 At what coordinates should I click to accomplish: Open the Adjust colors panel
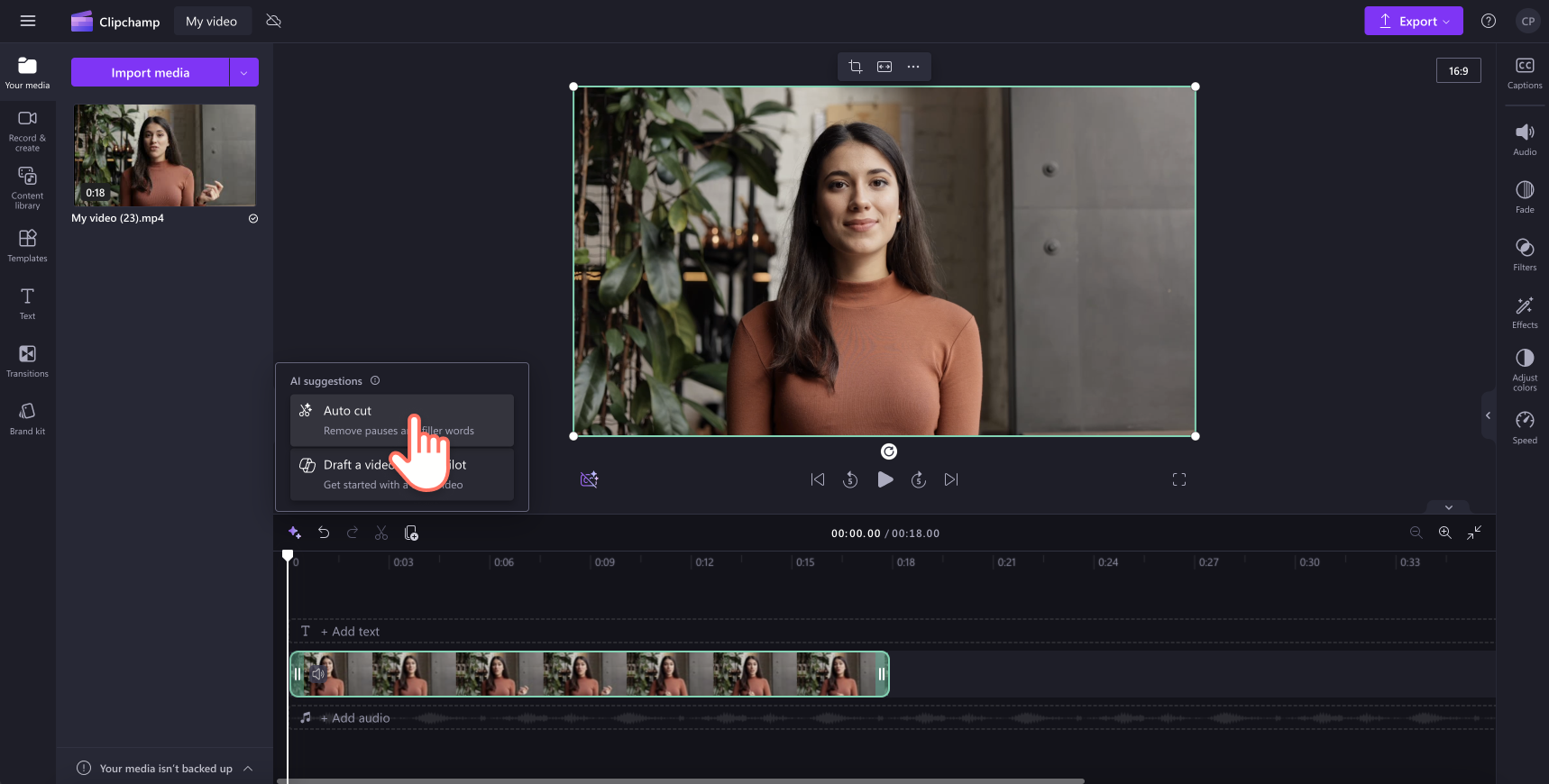[x=1525, y=370]
